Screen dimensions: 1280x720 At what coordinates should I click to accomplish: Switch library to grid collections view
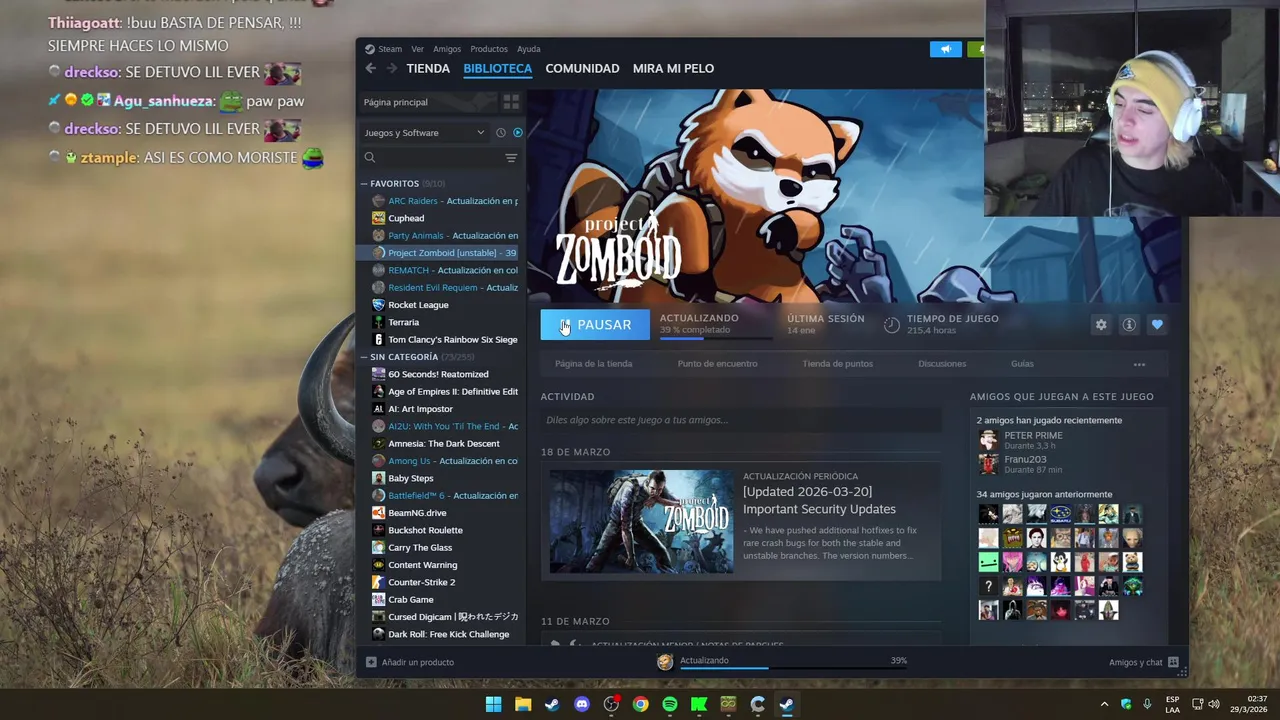[511, 102]
